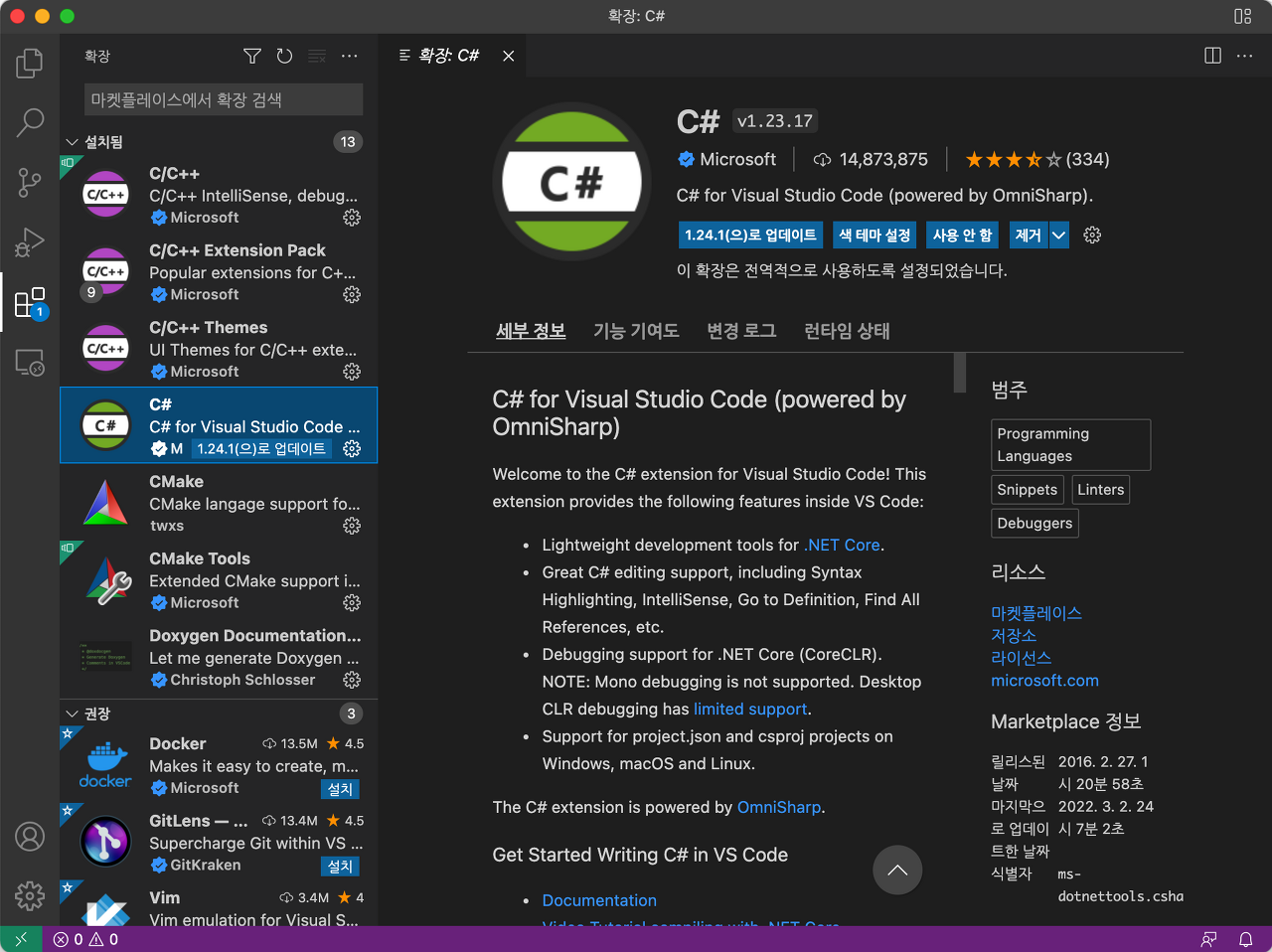Open the Accounts icon
1272x952 pixels.
(30, 837)
